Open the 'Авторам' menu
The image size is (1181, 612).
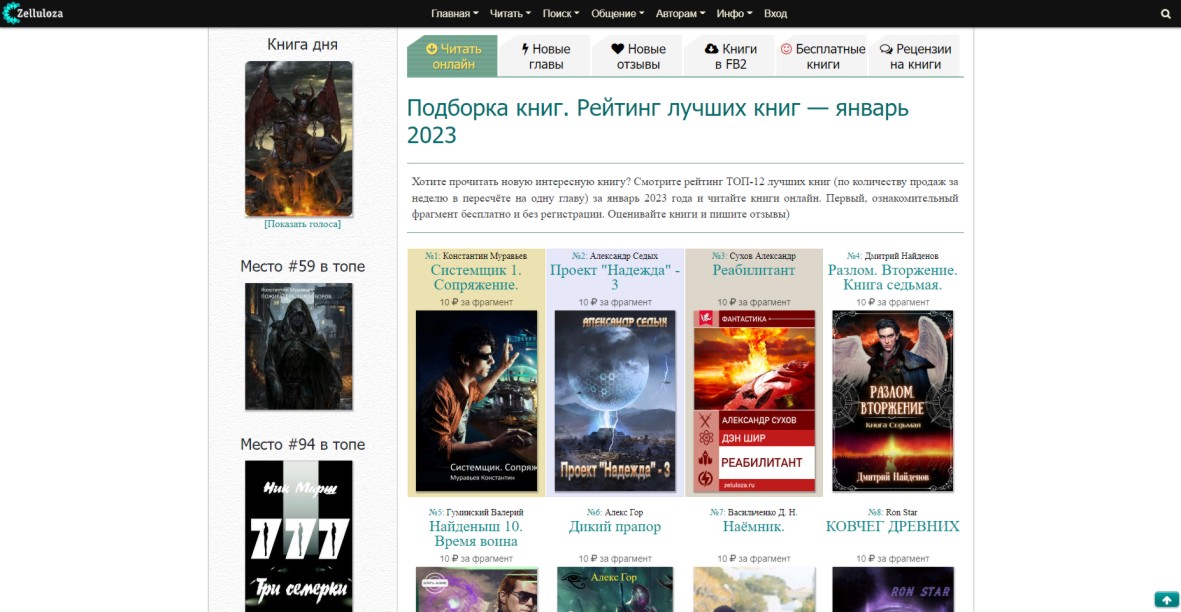coord(680,14)
